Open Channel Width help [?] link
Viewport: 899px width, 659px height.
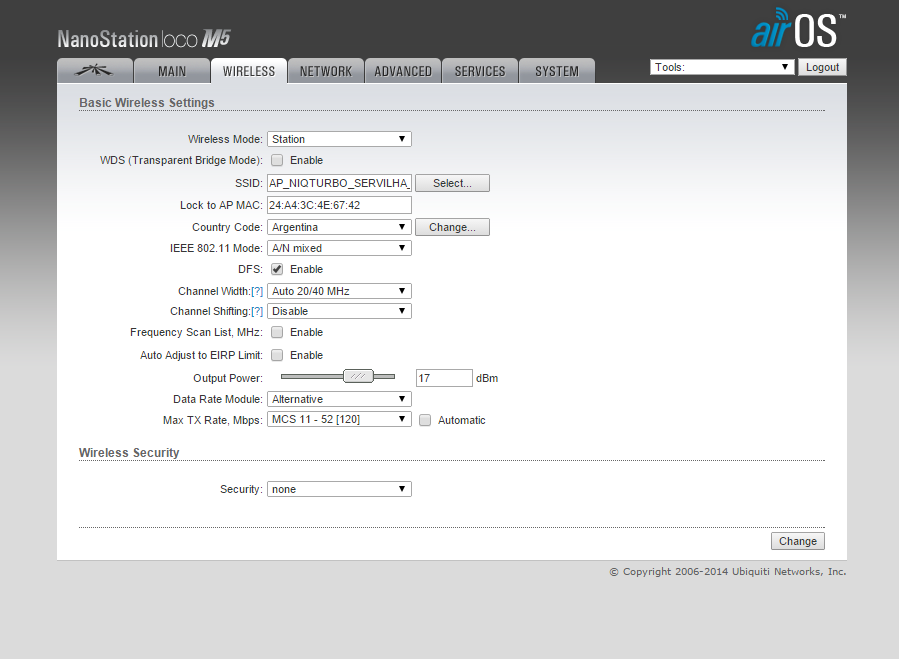[257, 291]
